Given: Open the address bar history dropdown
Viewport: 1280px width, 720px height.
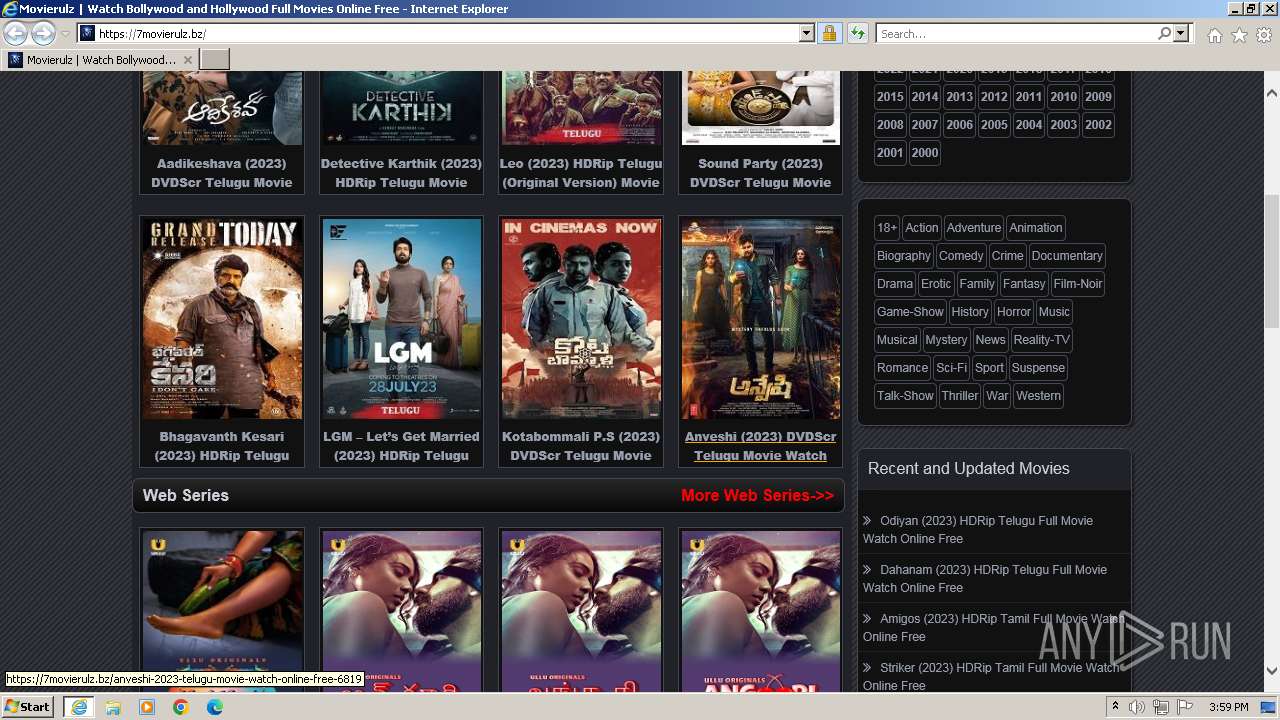Looking at the screenshot, I should click(x=807, y=33).
